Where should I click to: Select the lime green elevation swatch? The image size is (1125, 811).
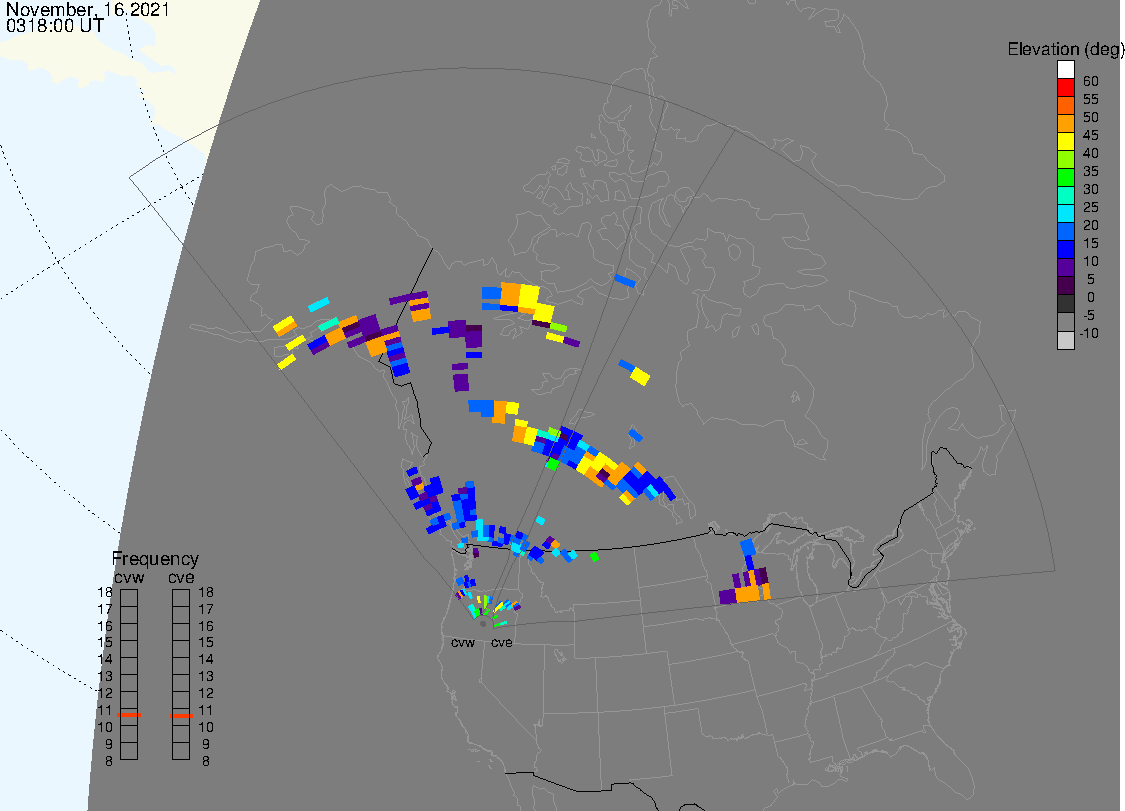coord(1065,159)
